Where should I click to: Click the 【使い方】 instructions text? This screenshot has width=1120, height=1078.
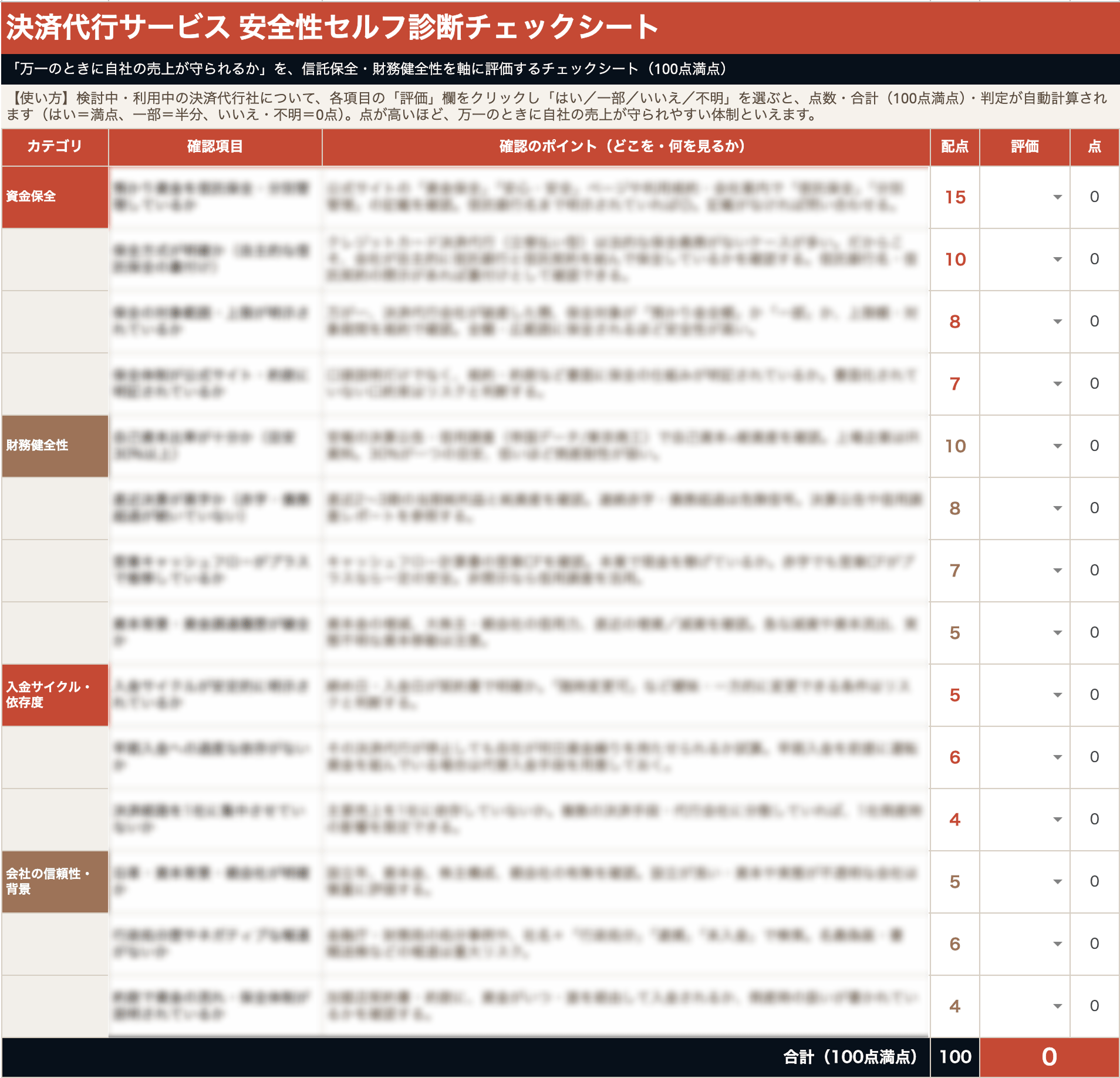[x=556, y=106]
